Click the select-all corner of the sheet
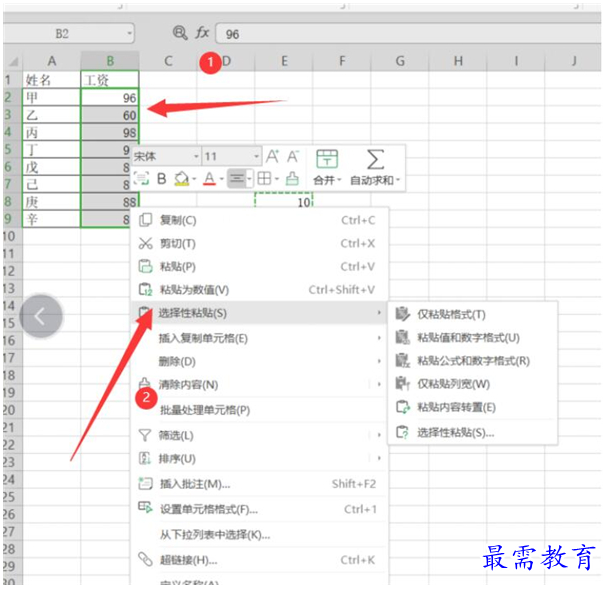The height and width of the screenshot is (589, 604). point(13,61)
